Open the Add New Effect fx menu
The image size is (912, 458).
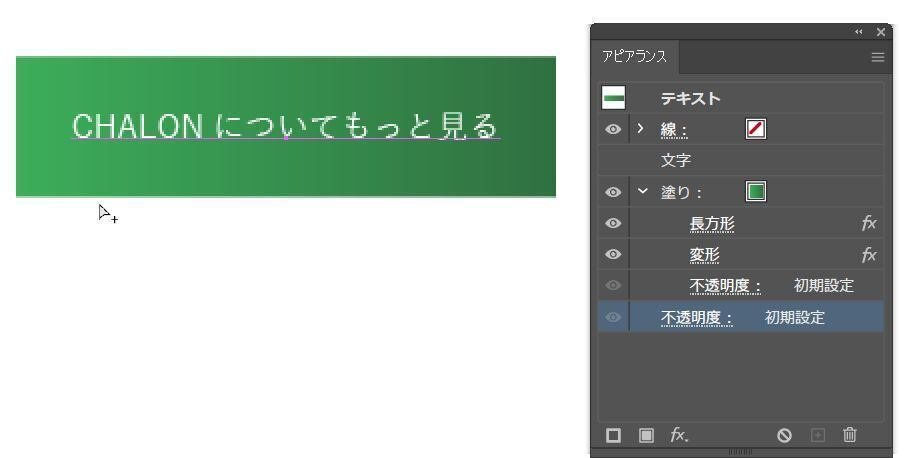[x=679, y=435]
